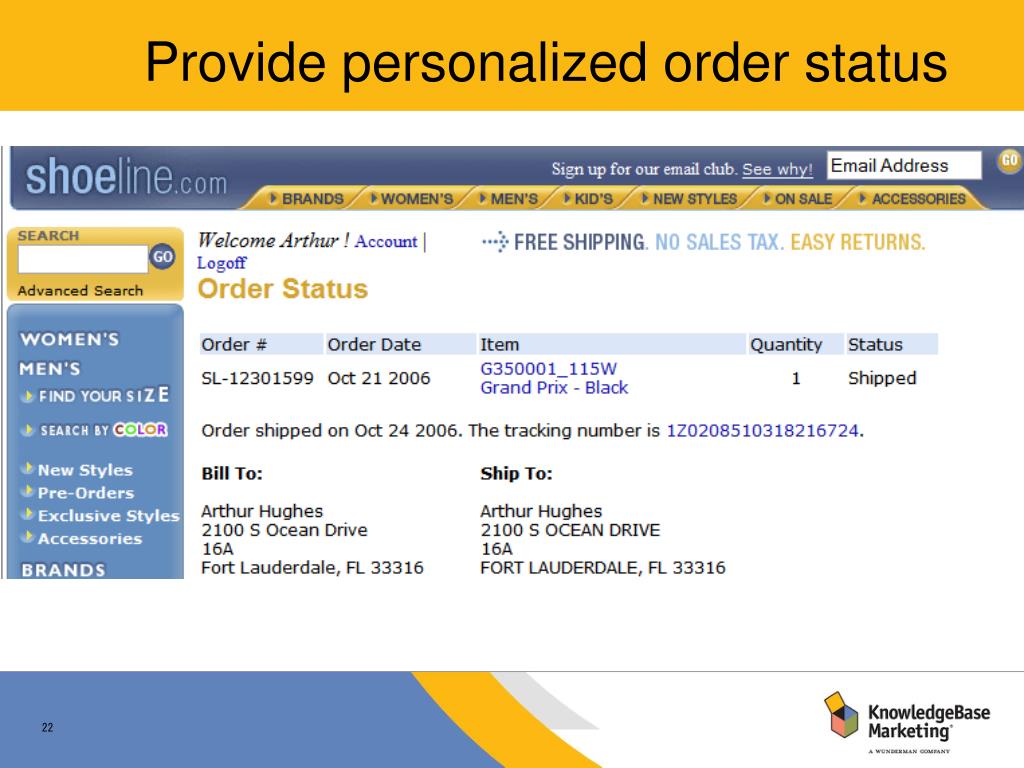Click the shoeline.com logo

click(126, 178)
